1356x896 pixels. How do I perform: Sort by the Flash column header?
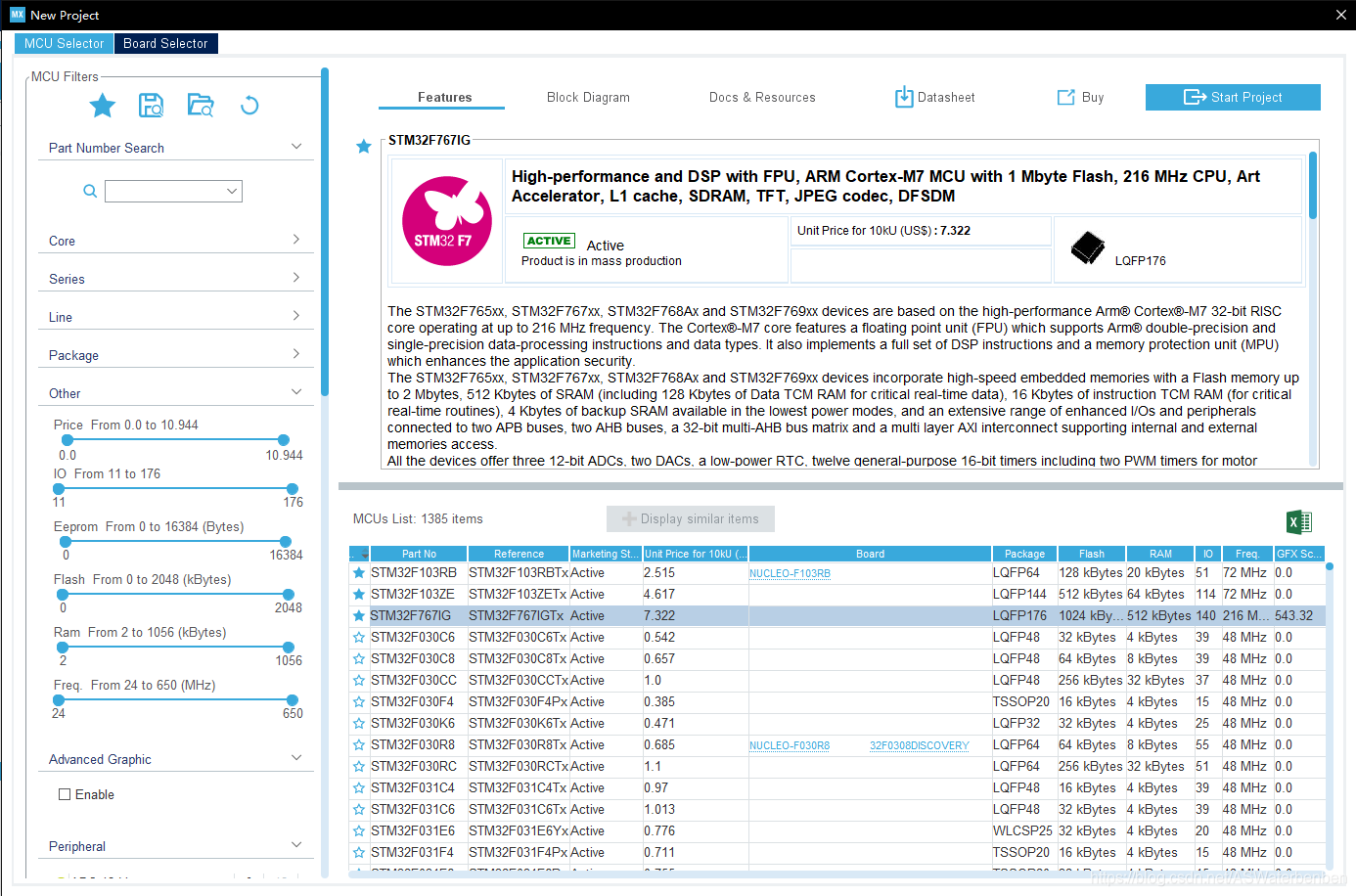click(1091, 554)
